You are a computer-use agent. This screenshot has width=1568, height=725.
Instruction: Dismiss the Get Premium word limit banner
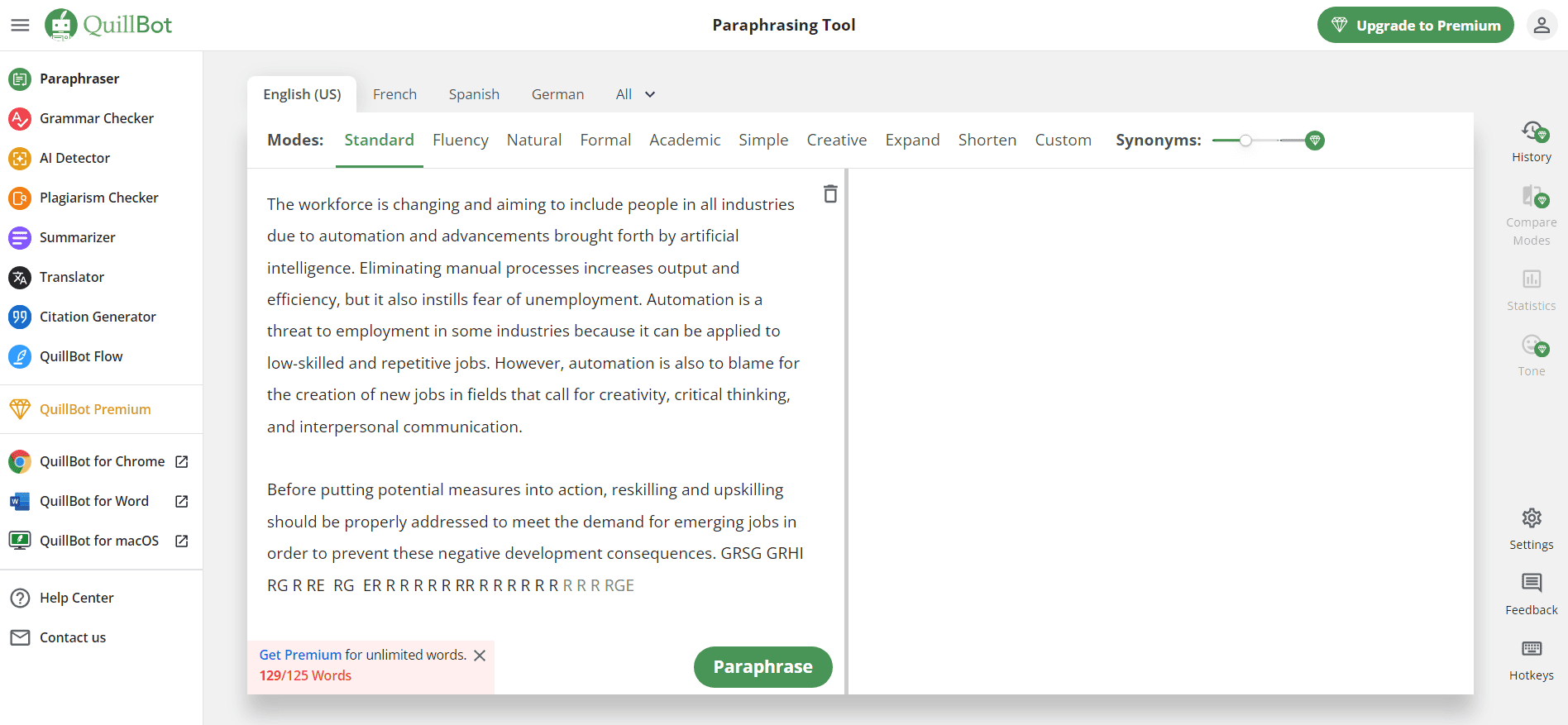point(480,656)
